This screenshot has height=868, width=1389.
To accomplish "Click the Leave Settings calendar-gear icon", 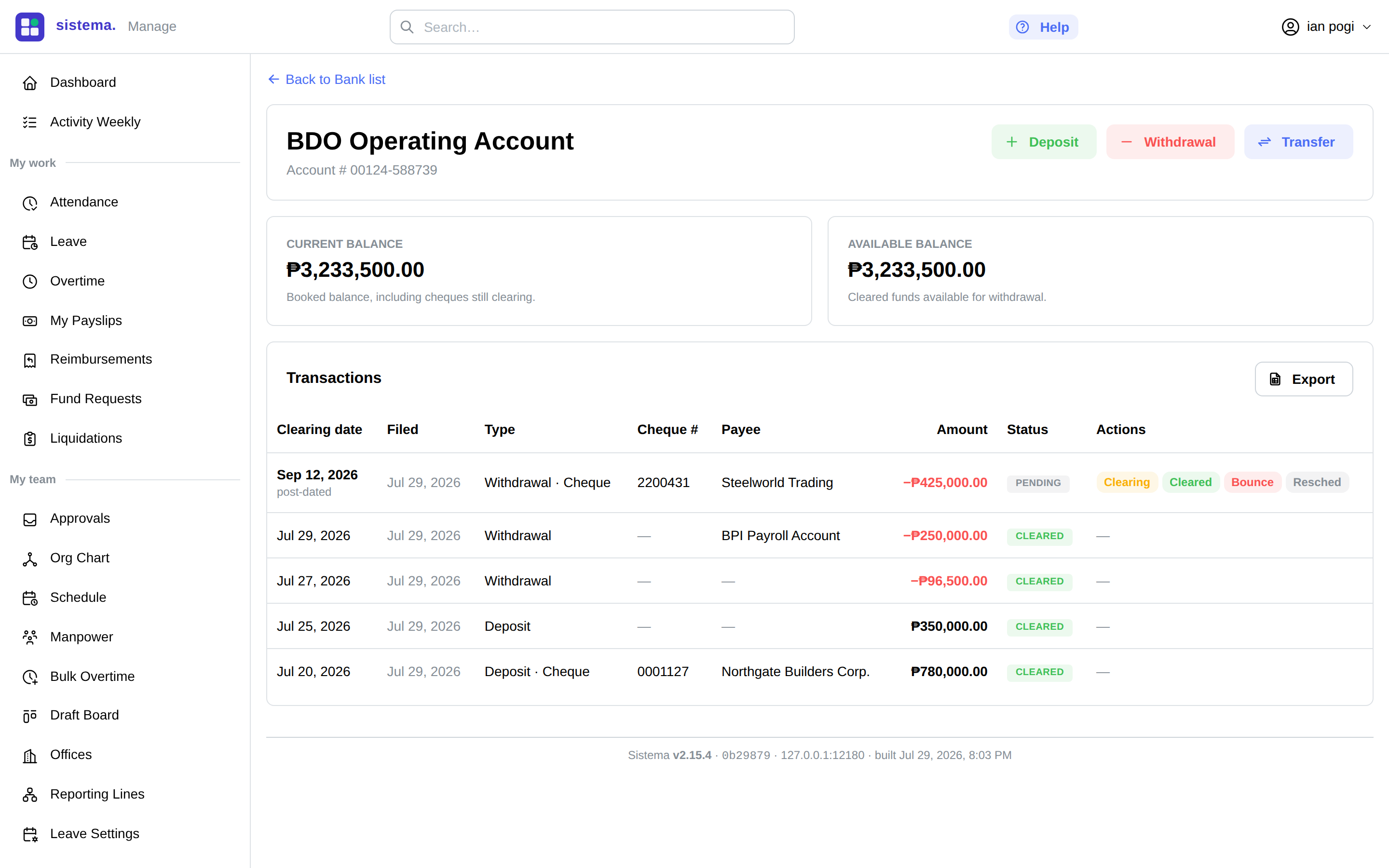I will point(30,834).
